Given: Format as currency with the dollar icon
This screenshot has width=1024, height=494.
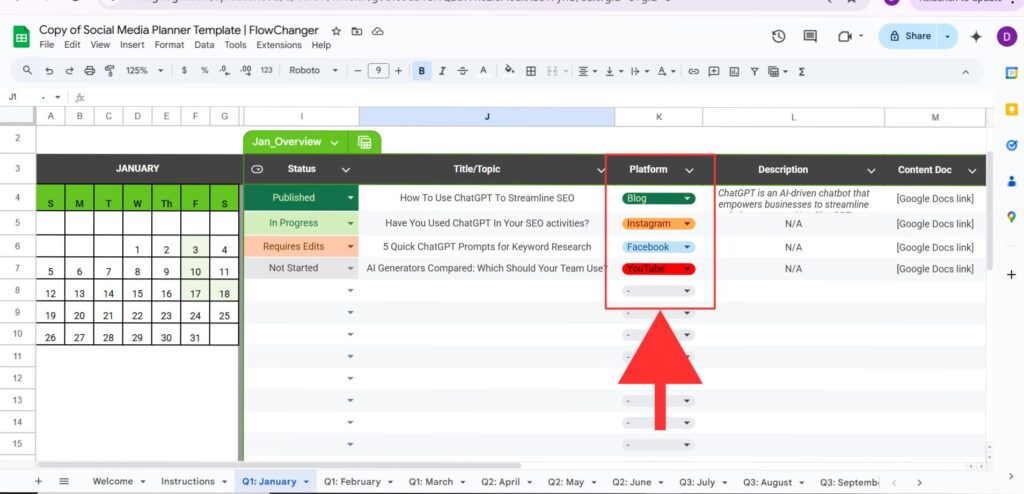Looking at the screenshot, I should click(184, 71).
